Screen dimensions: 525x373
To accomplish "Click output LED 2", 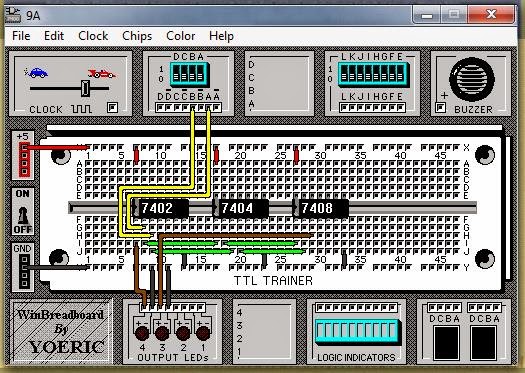I will (183, 333).
